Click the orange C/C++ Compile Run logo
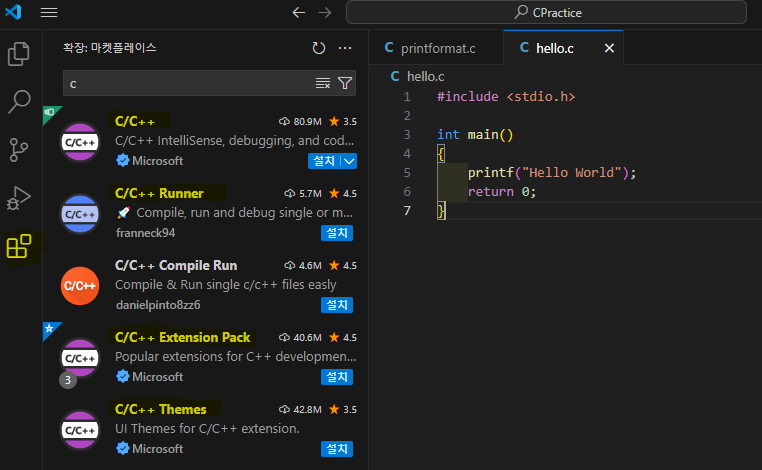762x470 pixels. point(80,286)
